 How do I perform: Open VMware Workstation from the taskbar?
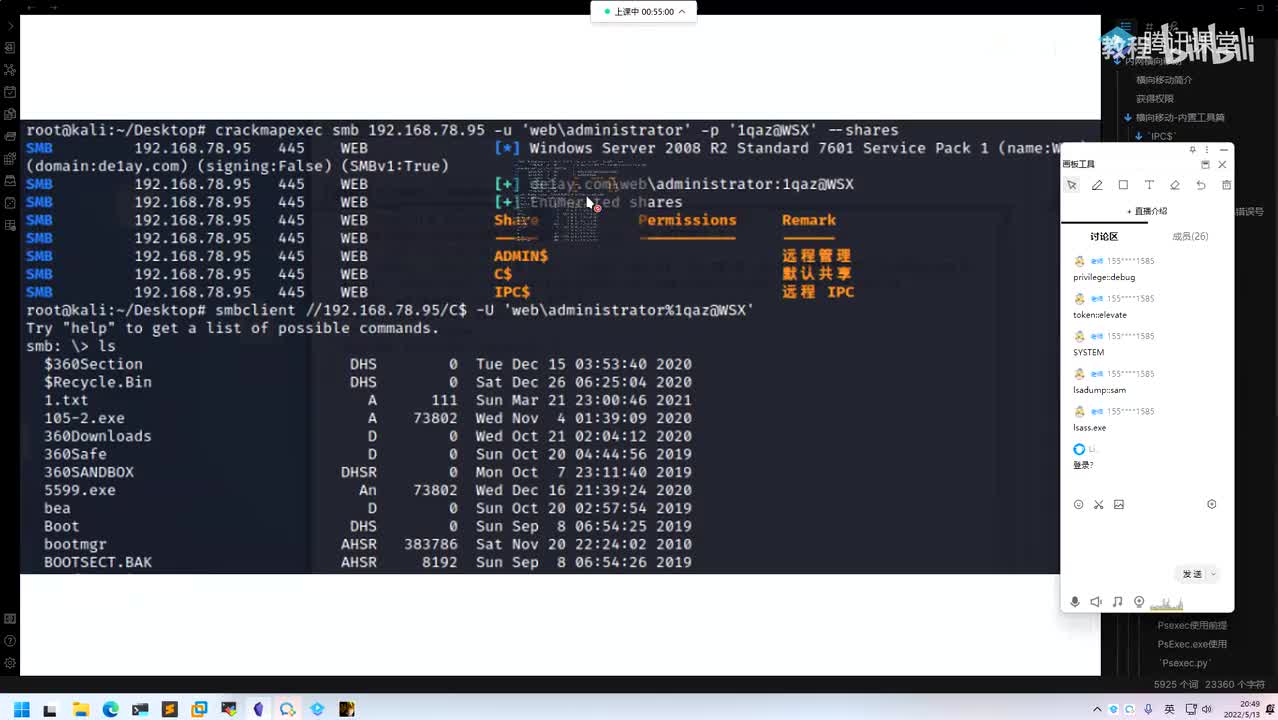(199, 709)
